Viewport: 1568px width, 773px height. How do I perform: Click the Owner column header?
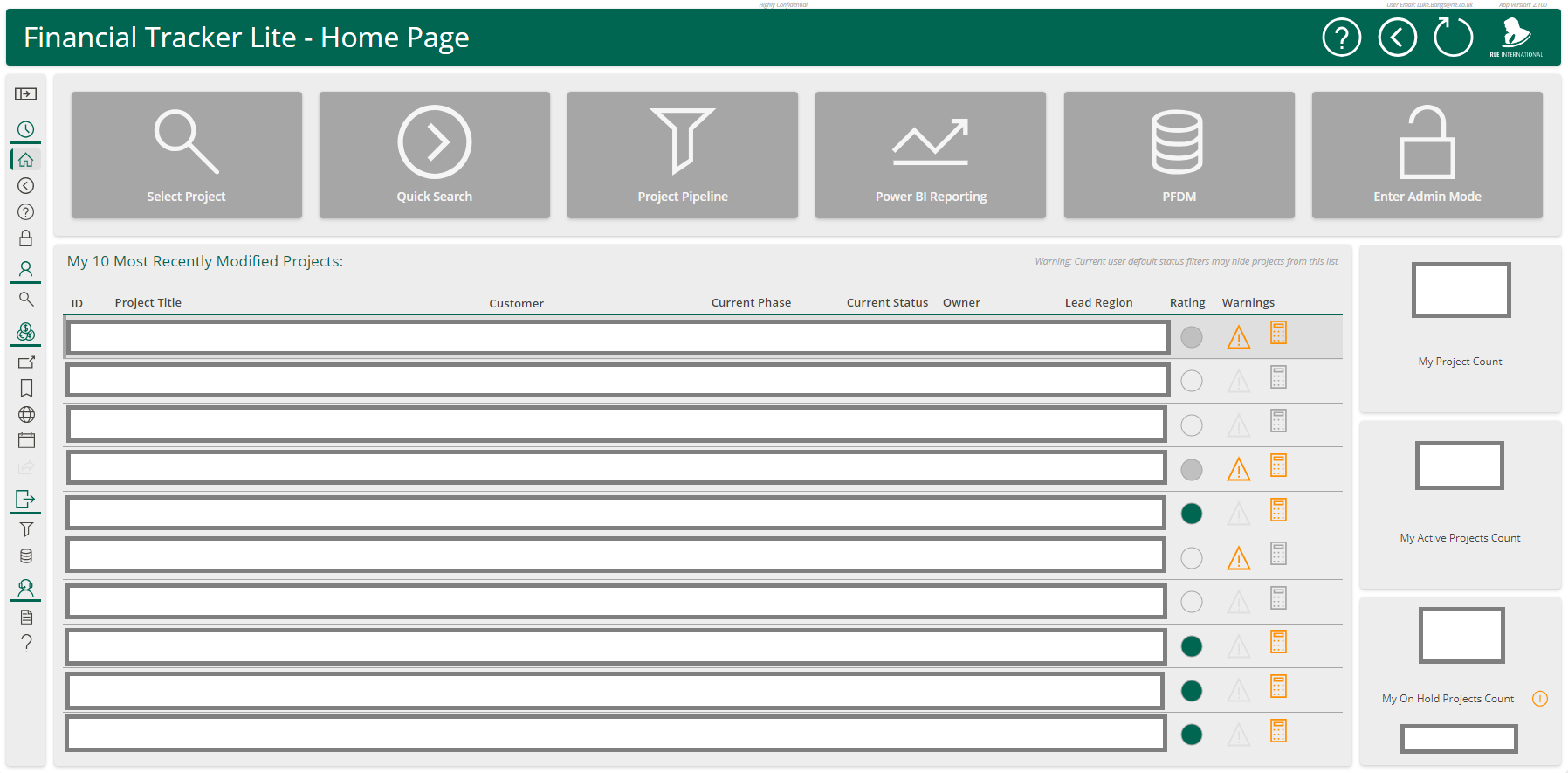[961, 302]
